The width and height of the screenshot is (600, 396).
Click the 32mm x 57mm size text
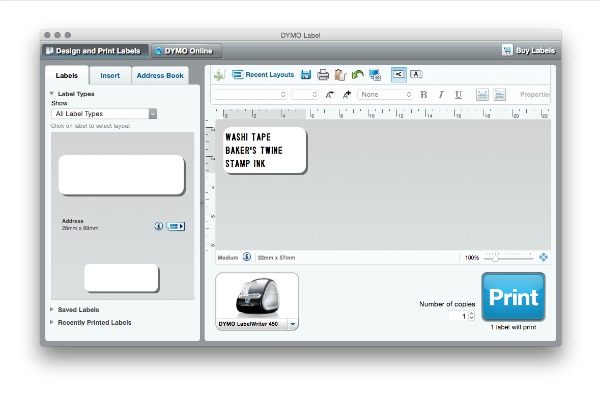(276, 258)
